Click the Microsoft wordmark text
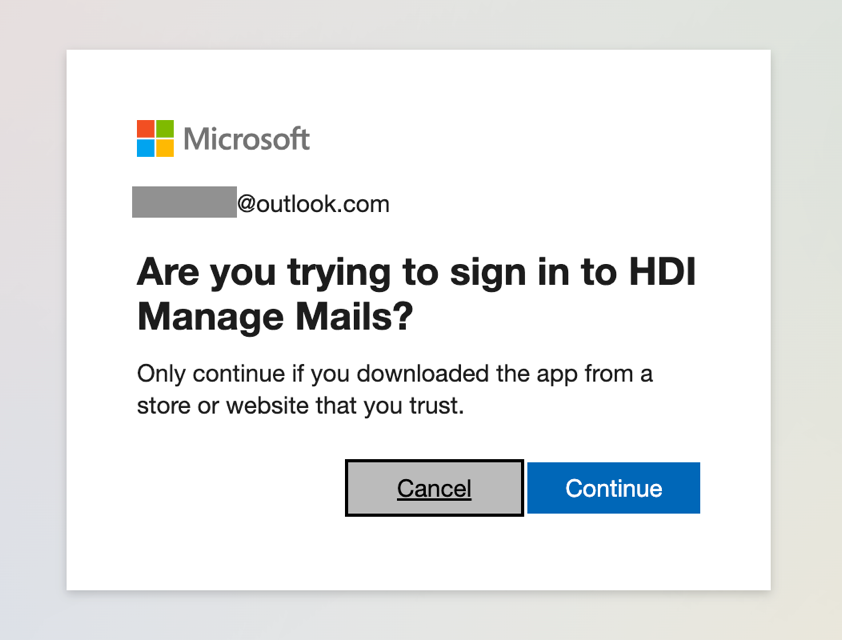The width and height of the screenshot is (842, 640). coord(246,139)
